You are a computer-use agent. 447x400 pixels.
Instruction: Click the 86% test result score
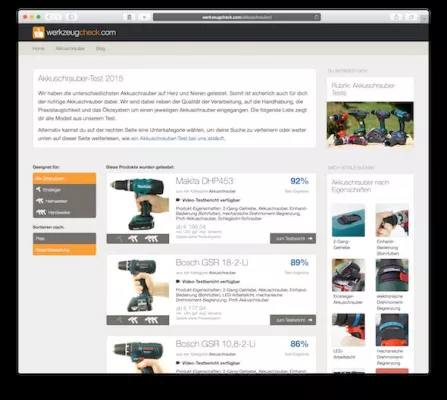click(x=299, y=344)
